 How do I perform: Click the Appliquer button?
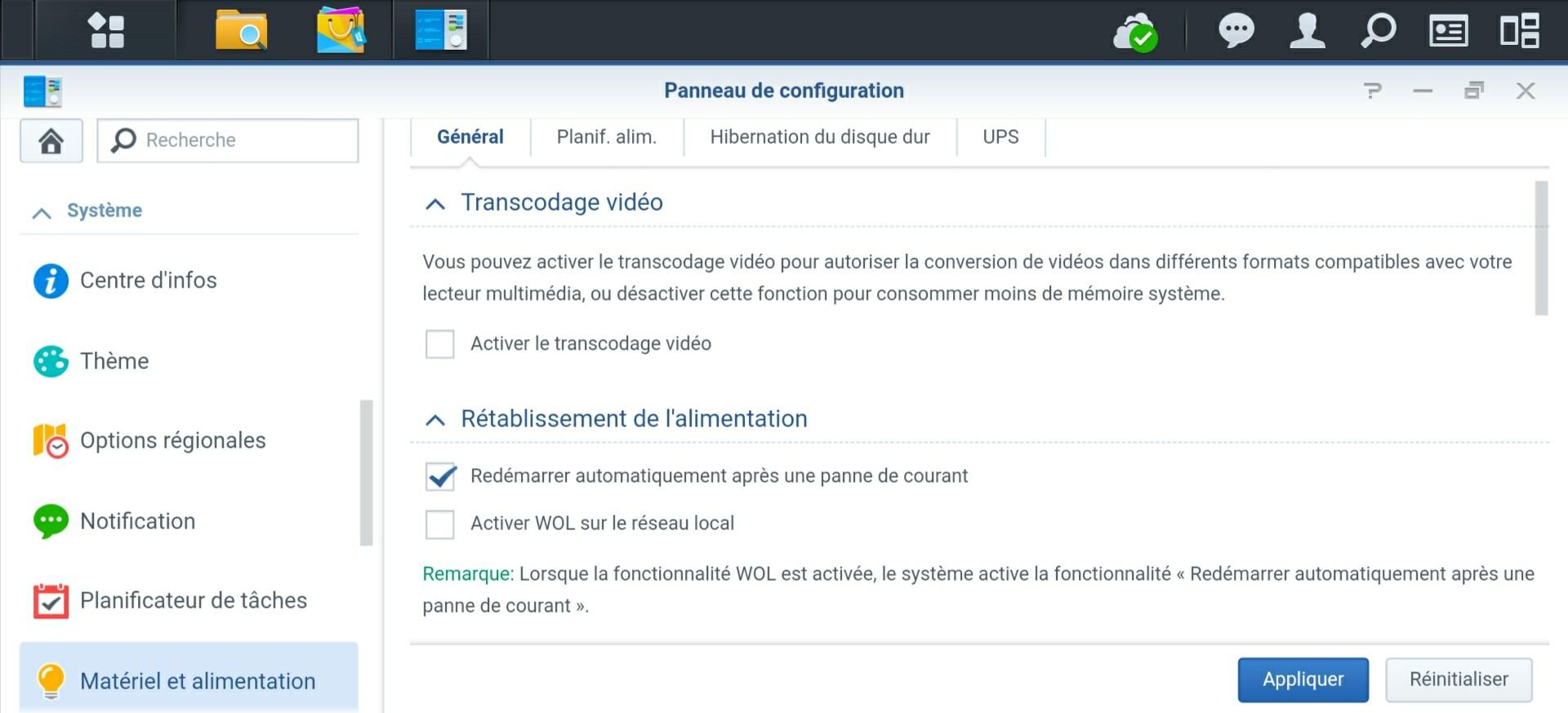click(x=1303, y=680)
